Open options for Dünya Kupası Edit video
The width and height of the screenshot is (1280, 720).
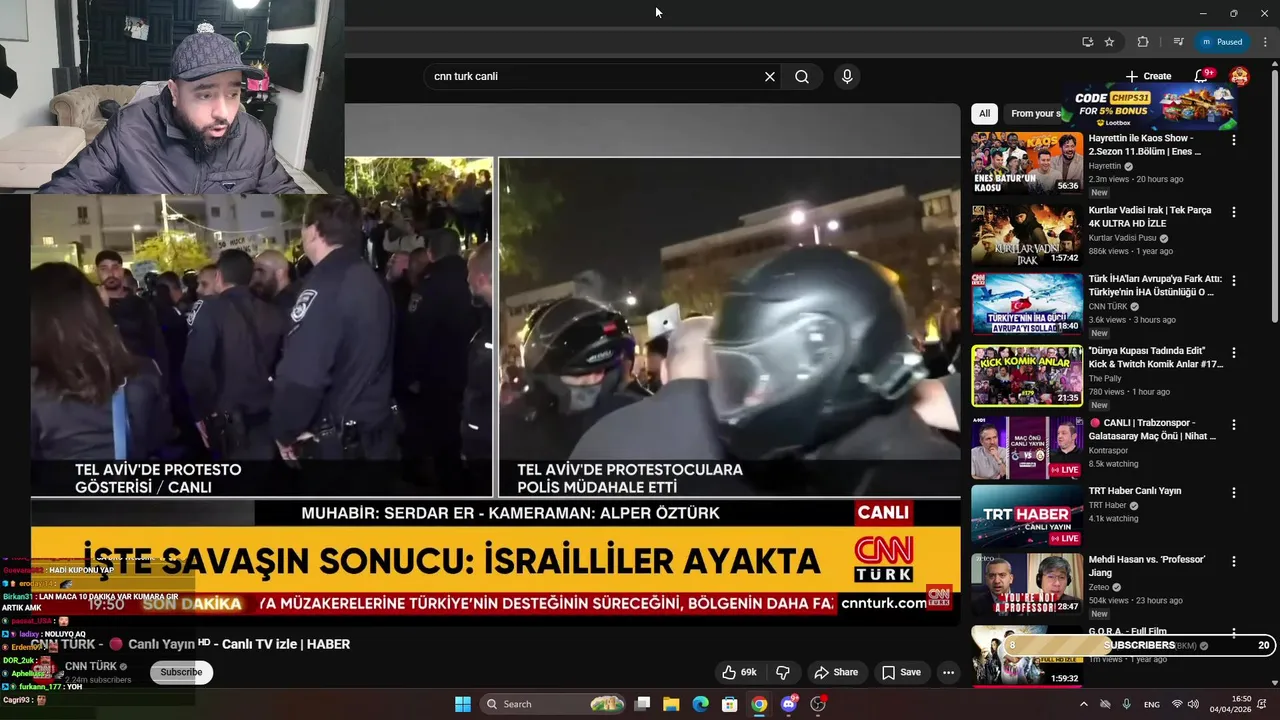tap(1233, 353)
